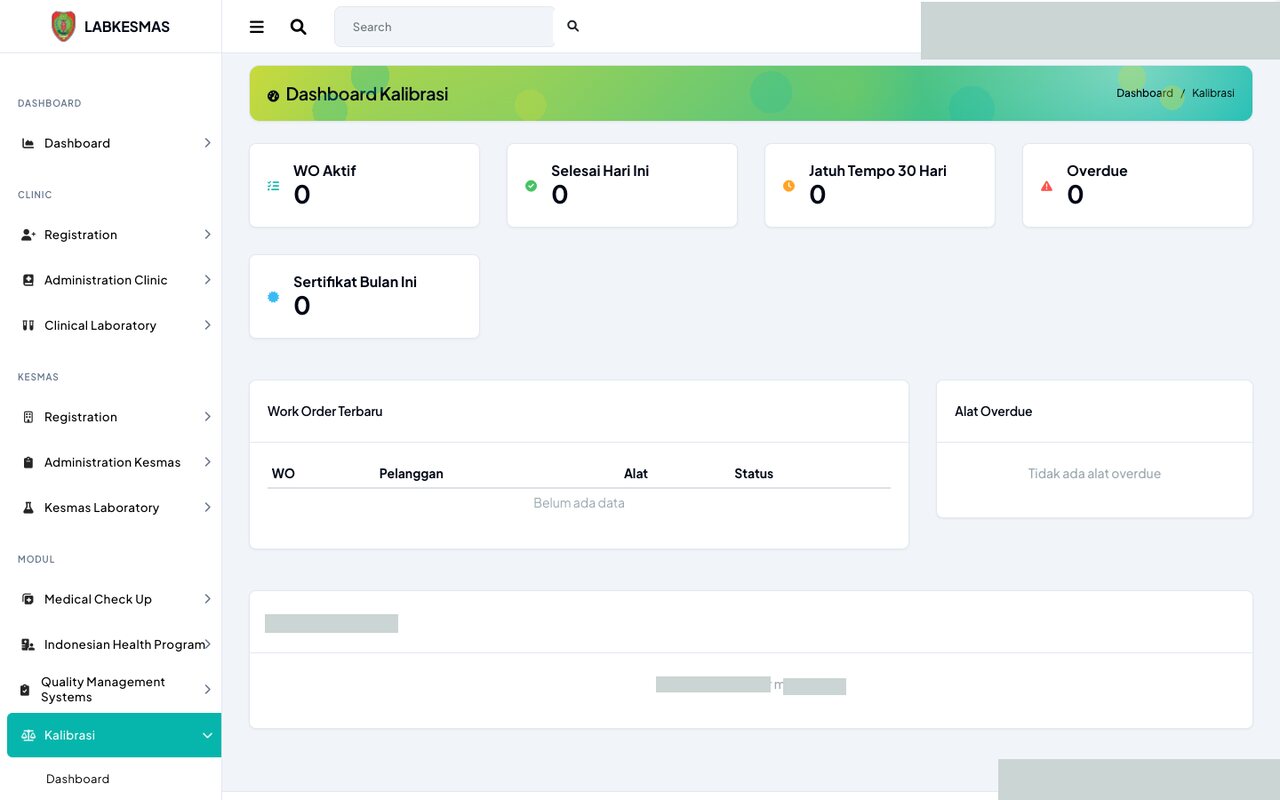Click the red warning icon on Overdue card

(x=1047, y=186)
